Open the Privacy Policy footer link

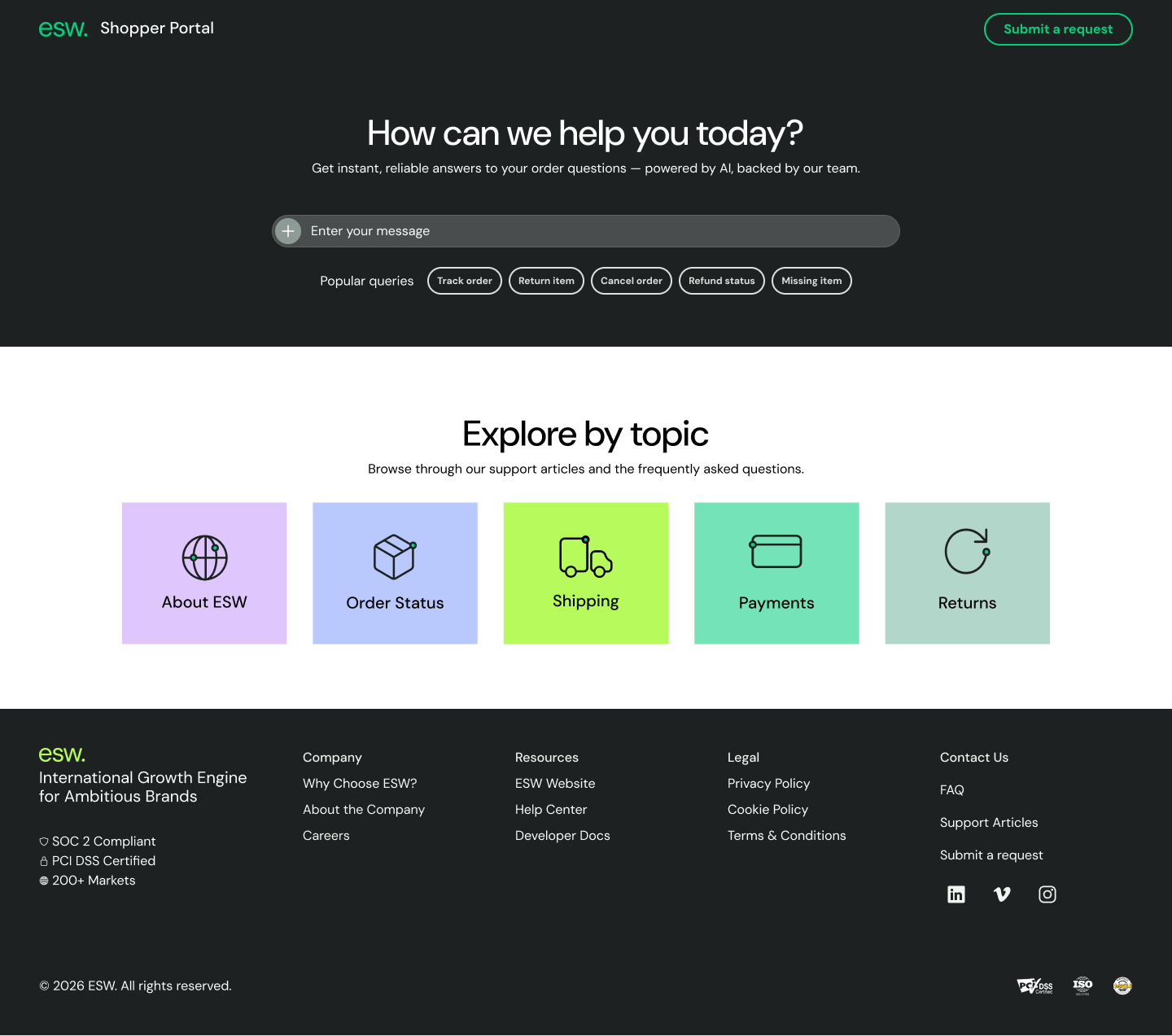[769, 784]
